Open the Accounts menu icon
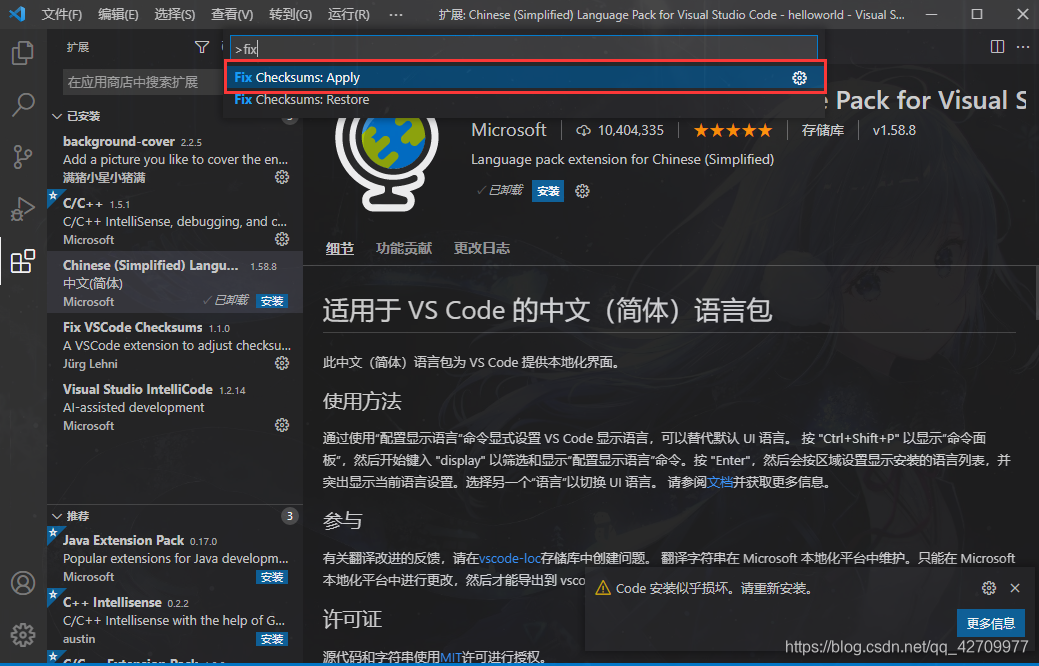1039x666 pixels. tap(23, 583)
